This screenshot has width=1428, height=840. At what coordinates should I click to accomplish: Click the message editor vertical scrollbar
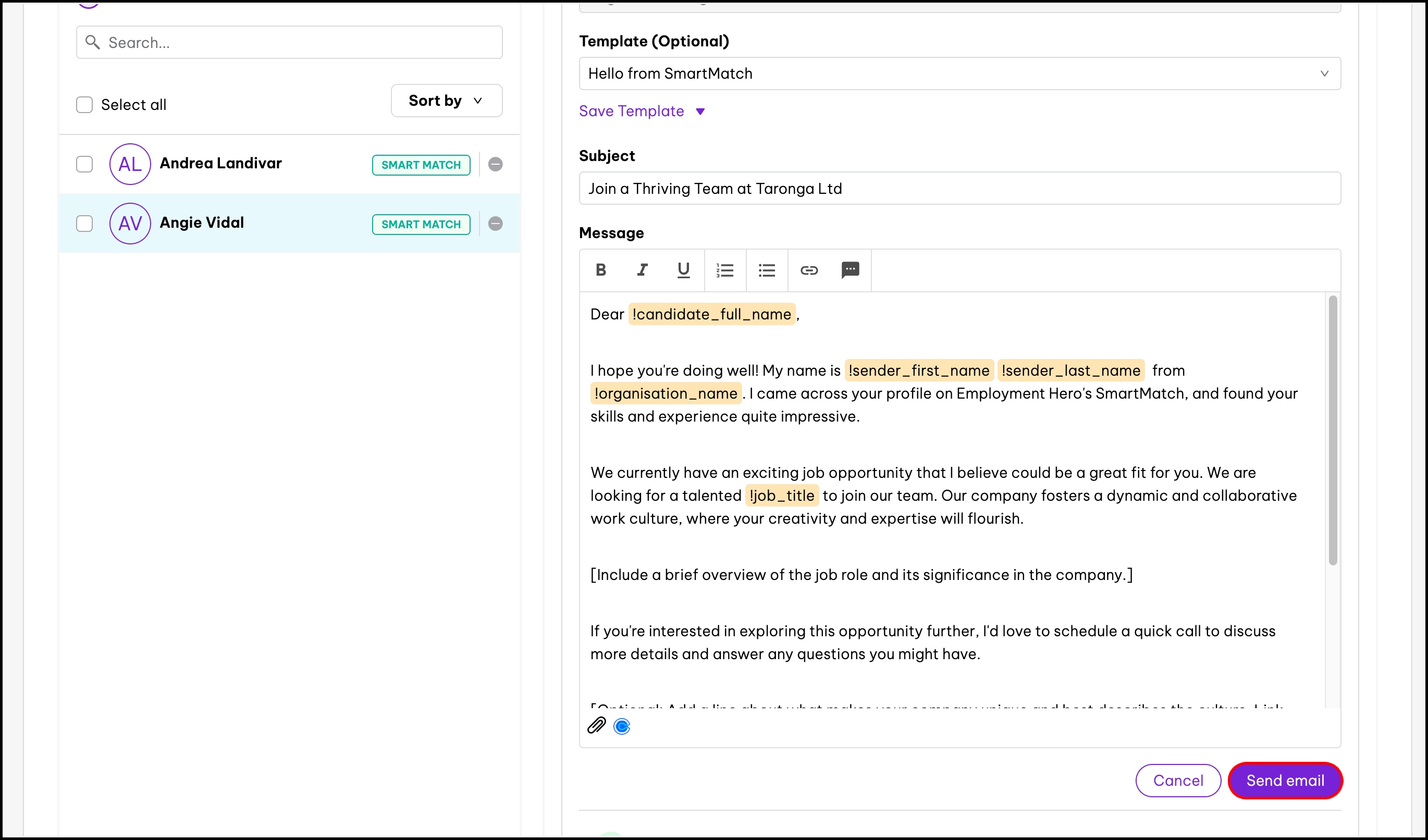[1332, 430]
